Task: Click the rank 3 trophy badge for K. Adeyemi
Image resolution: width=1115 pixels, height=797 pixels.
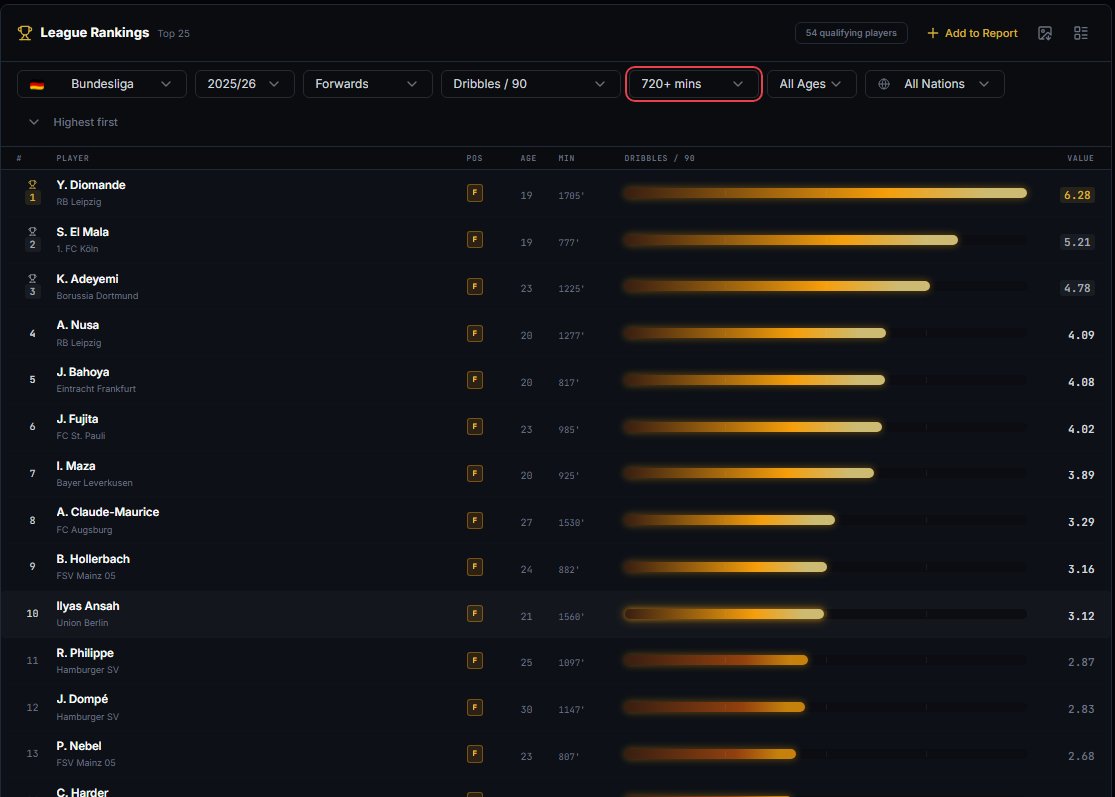Action: coord(32,286)
